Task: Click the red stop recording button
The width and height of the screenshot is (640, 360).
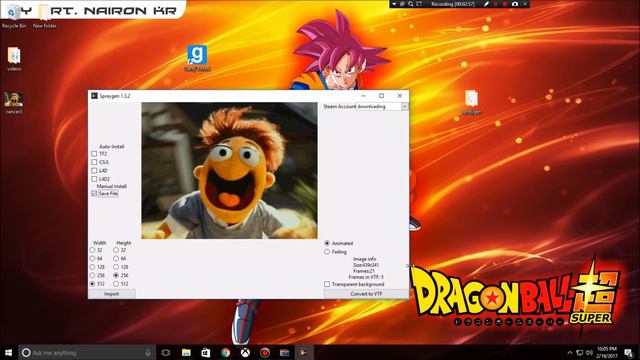Action: point(505,4)
